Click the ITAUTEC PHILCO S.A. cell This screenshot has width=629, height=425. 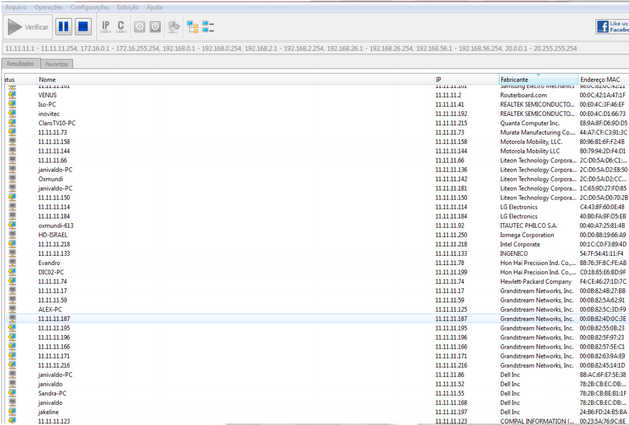point(528,226)
